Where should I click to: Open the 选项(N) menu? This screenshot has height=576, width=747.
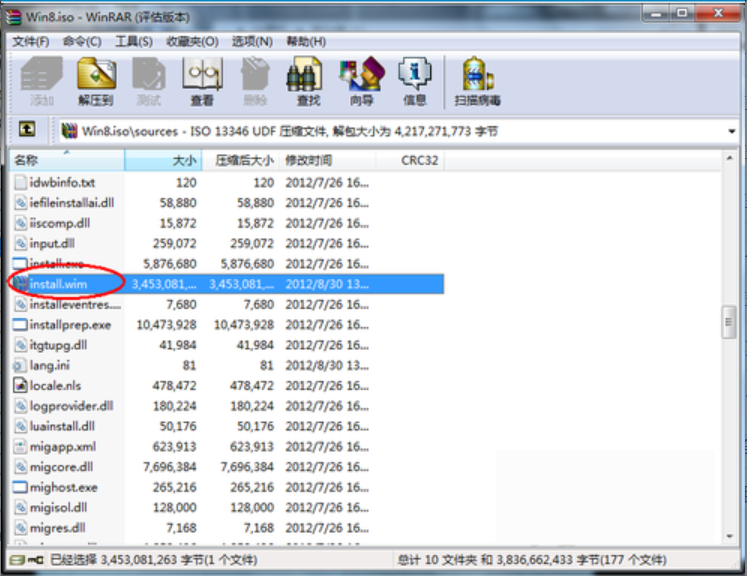[x=252, y=41]
